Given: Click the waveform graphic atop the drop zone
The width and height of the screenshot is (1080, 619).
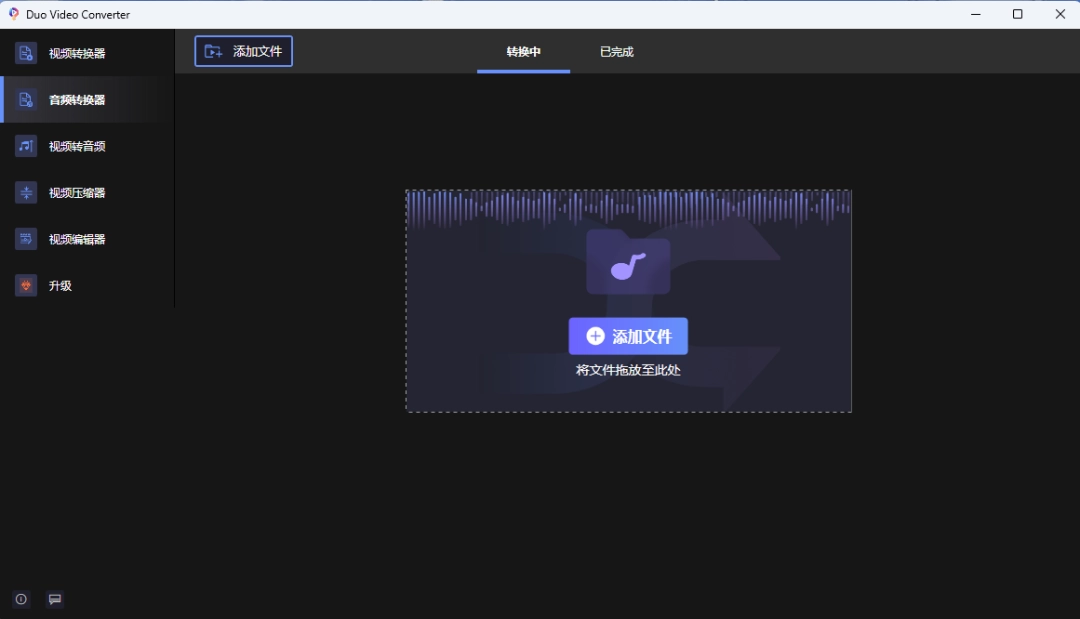Looking at the screenshot, I should 628,207.
